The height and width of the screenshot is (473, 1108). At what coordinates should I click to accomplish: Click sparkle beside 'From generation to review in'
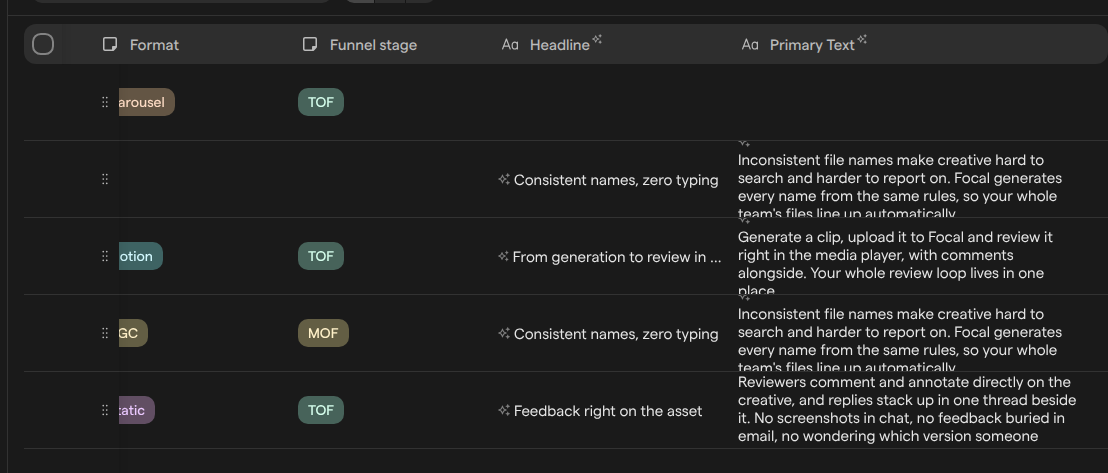click(x=503, y=257)
